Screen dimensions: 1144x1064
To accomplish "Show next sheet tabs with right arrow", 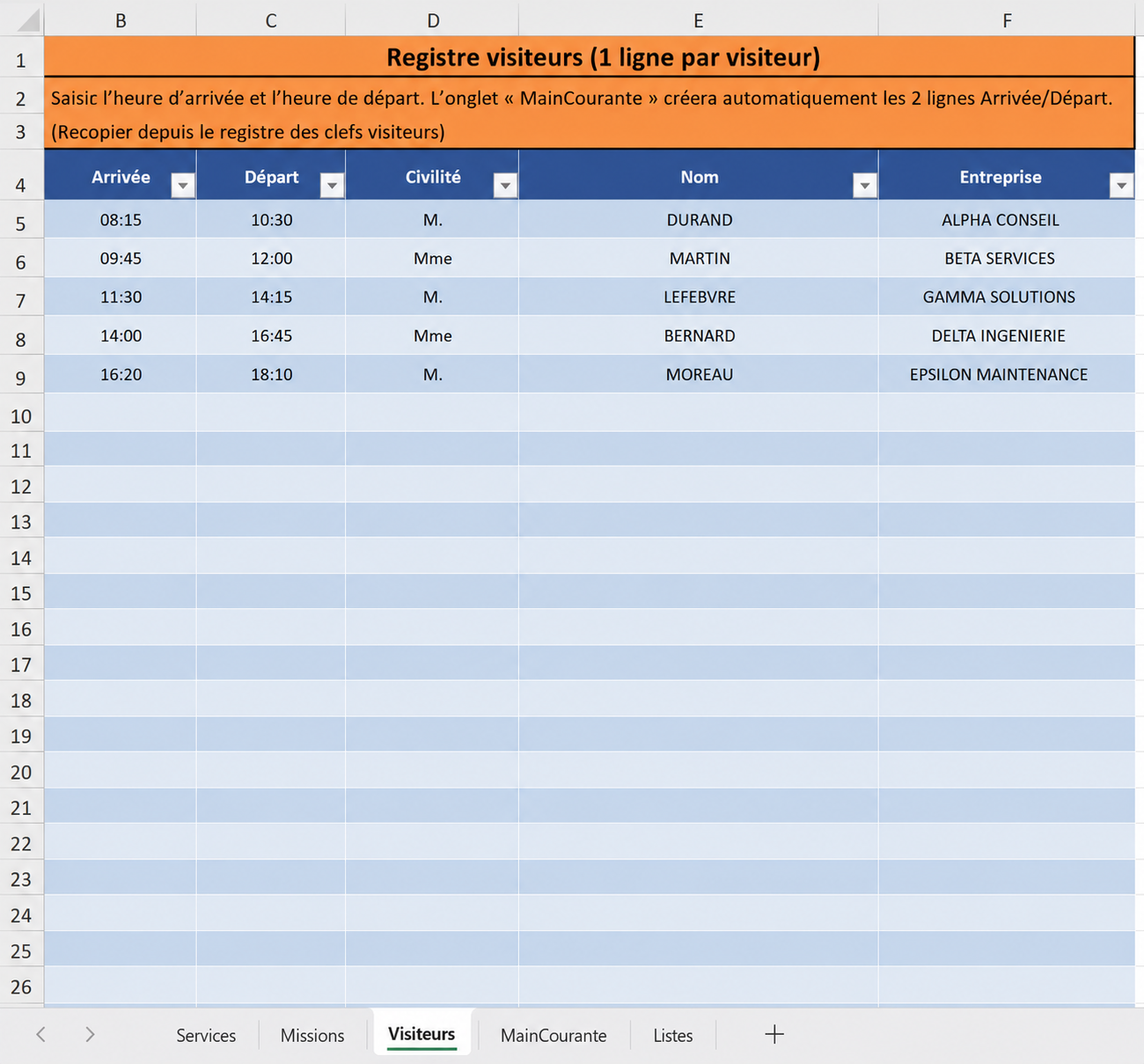I will pos(90,1034).
